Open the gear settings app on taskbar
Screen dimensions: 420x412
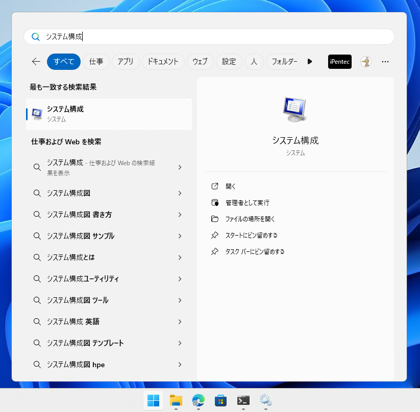pos(266,400)
